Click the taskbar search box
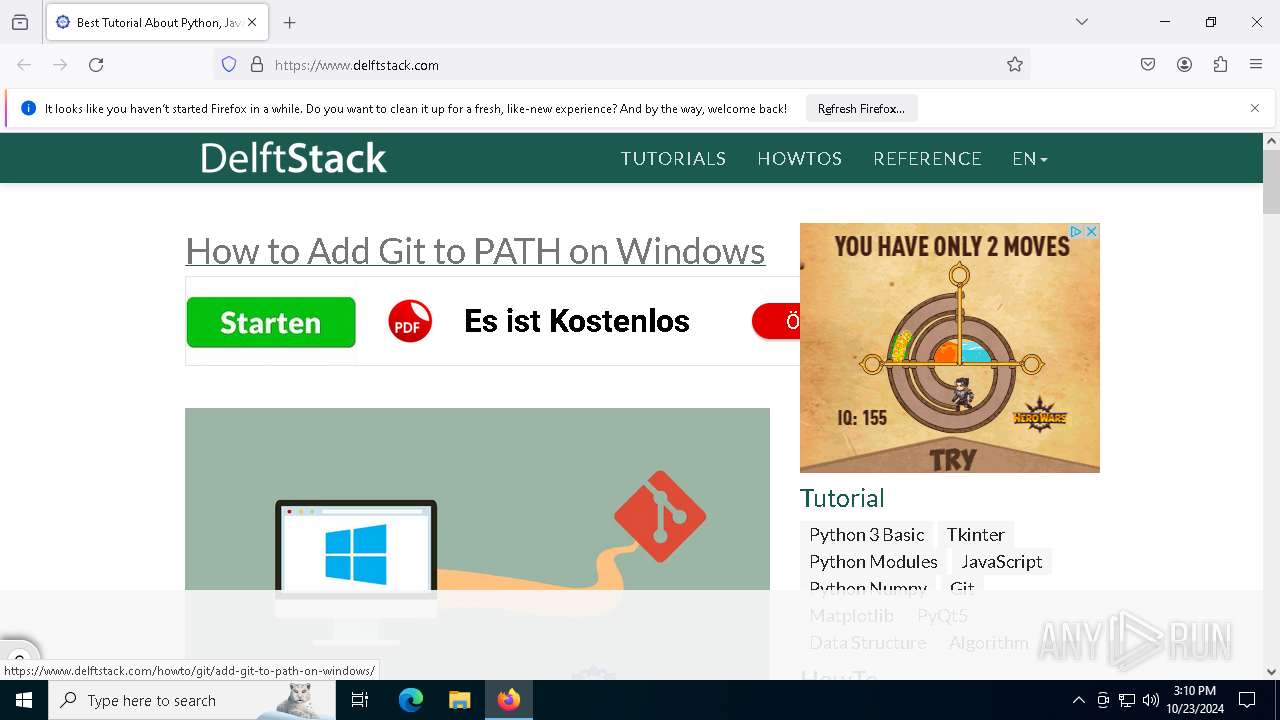1280x720 pixels. click(x=192, y=700)
